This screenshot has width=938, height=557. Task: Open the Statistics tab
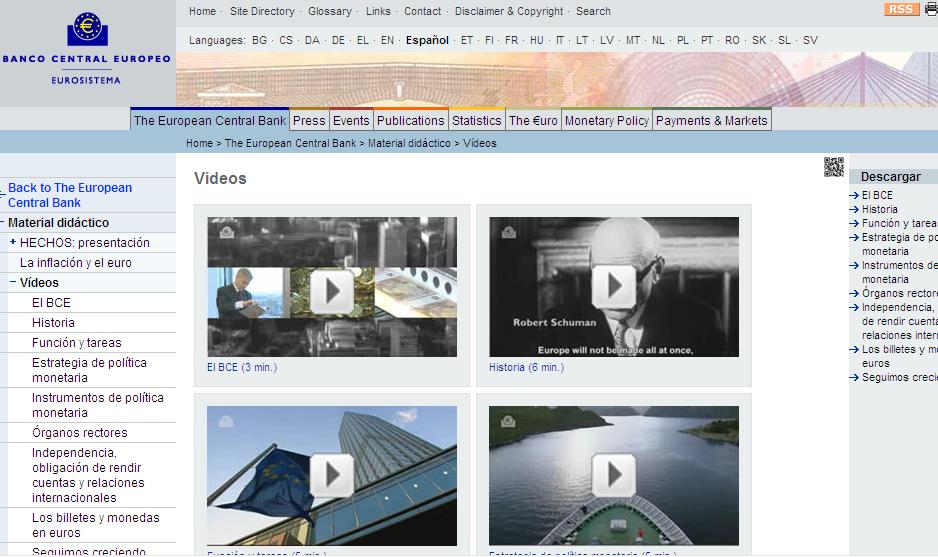476,120
